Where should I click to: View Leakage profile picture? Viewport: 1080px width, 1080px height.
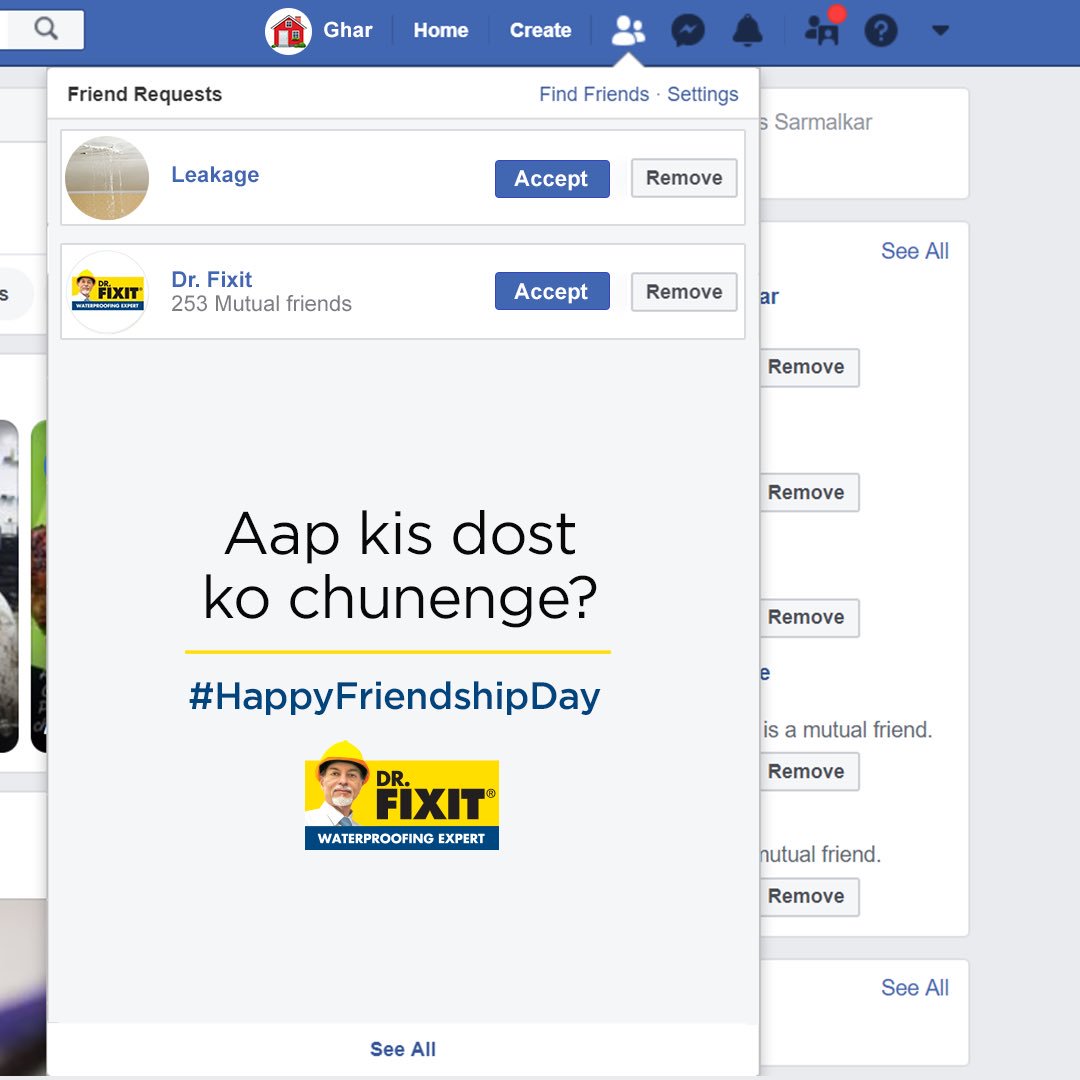click(x=107, y=178)
